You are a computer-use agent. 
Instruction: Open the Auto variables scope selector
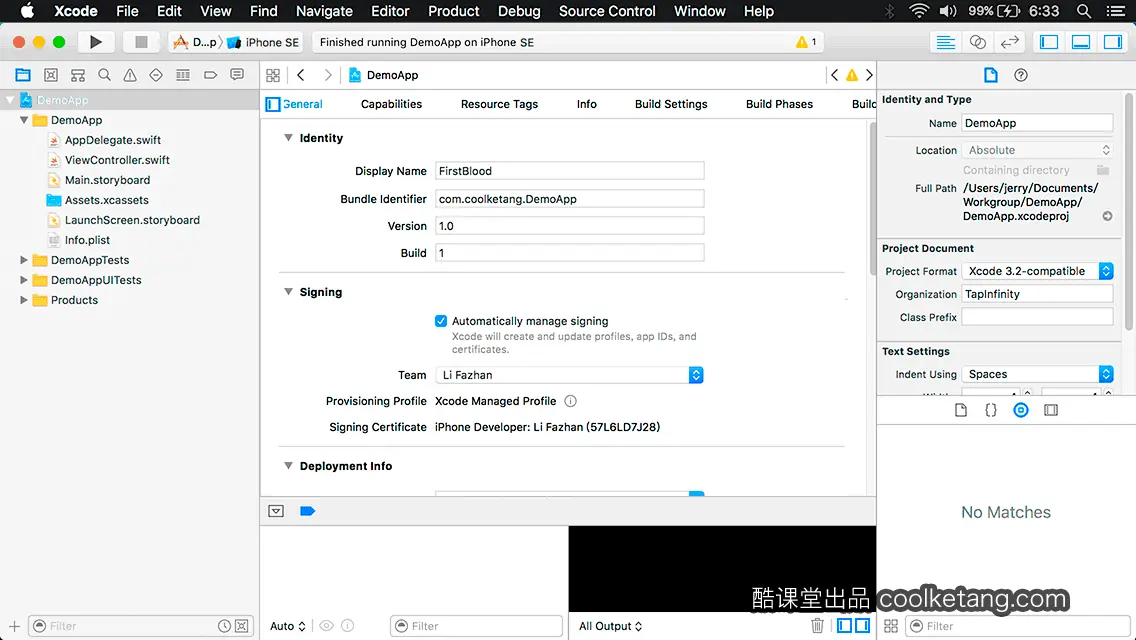coord(288,626)
